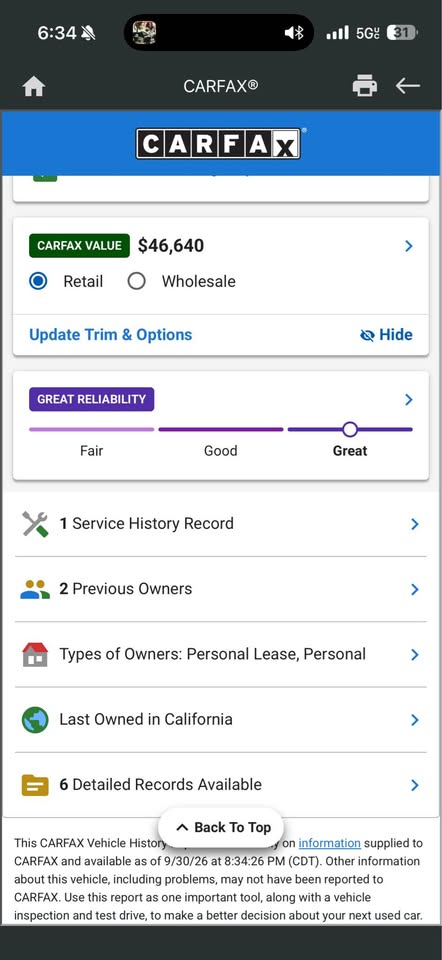Open the 2 Previous Owners chevron
This screenshot has width=442, height=960.
point(414,590)
